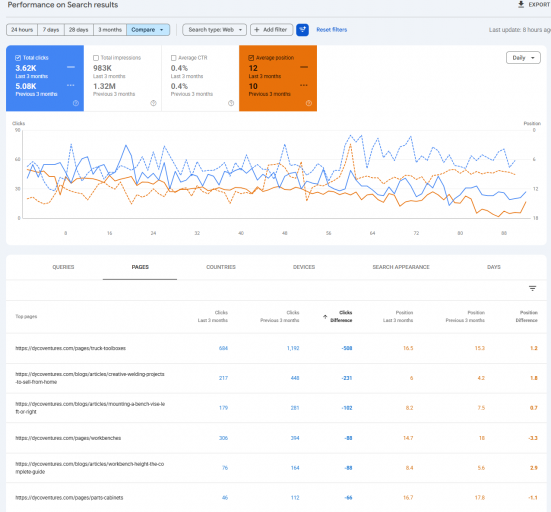
Task: Click the table filter rows icon
Action: [532, 289]
